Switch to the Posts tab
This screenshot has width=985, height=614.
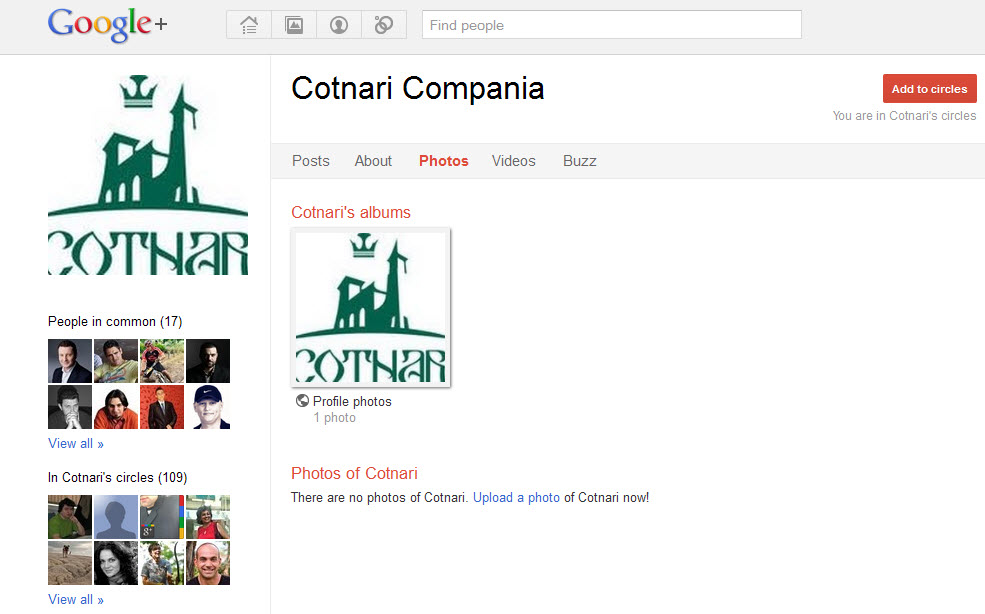coord(311,161)
